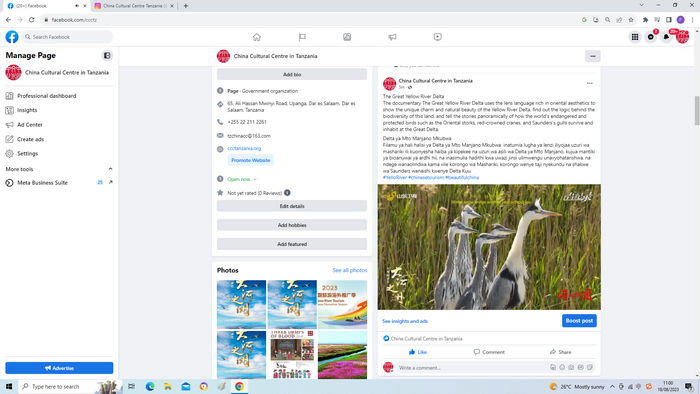Open the Ads megaphone icon in top navigation
The width and height of the screenshot is (700, 394).
point(392,37)
